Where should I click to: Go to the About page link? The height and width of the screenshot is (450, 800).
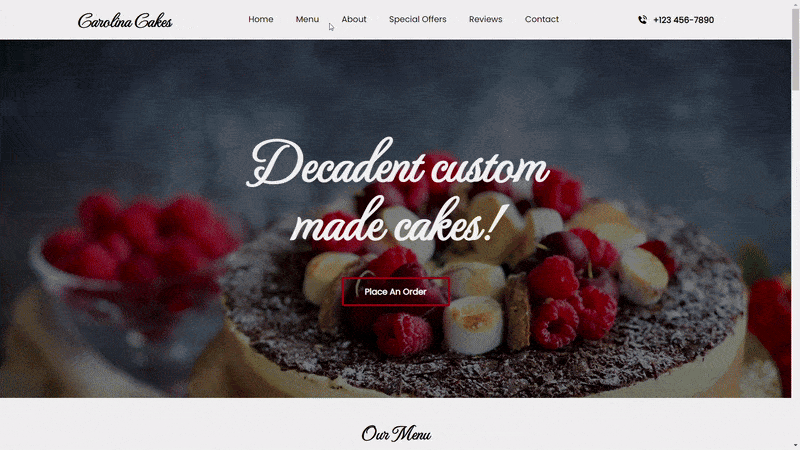354,19
